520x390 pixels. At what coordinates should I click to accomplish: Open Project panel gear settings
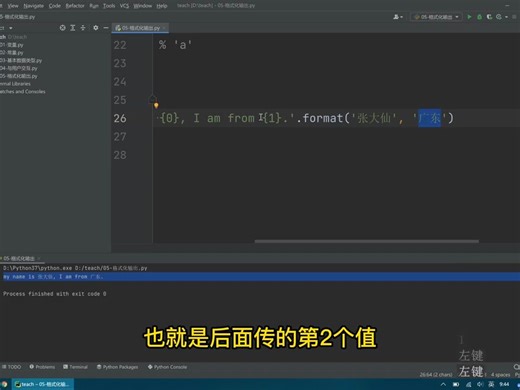(96, 28)
